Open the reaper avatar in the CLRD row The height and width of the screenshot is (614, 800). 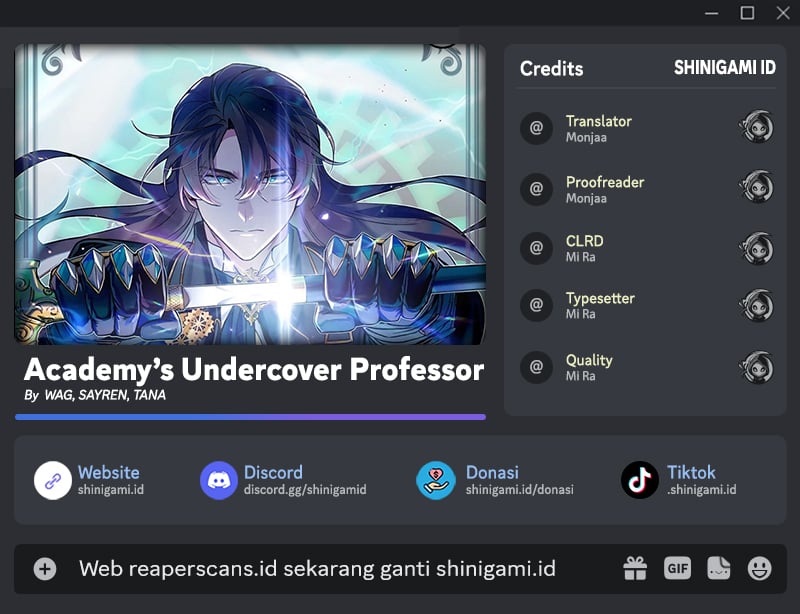pyautogui.click(x=756, y=249)
